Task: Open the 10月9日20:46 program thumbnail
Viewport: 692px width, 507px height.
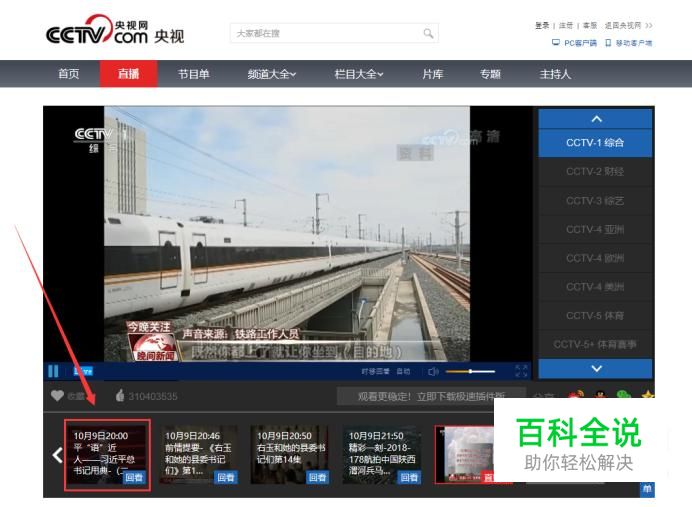Action: point(199,455)
